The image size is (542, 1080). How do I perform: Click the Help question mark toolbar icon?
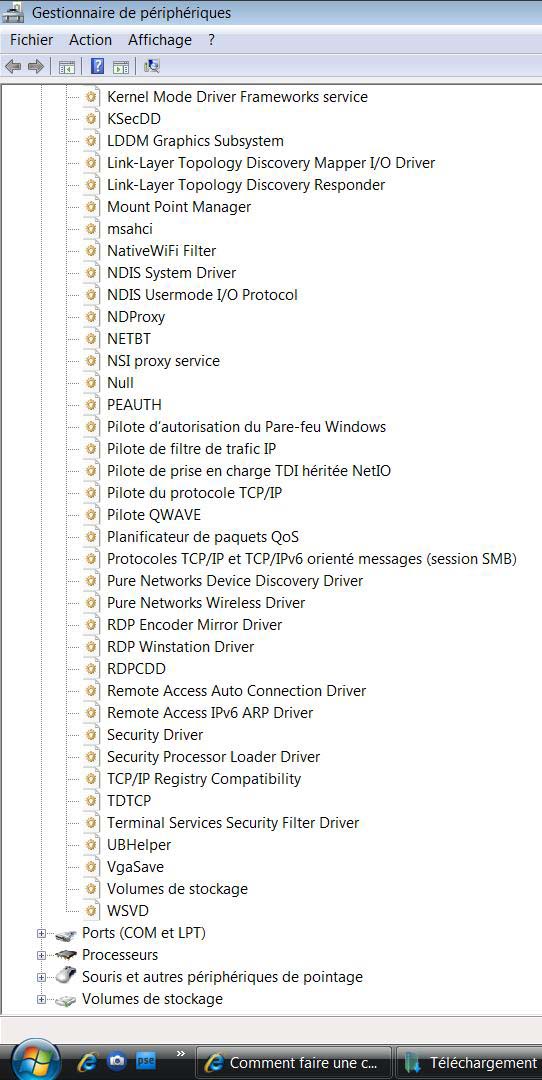(x=98, y=66)
